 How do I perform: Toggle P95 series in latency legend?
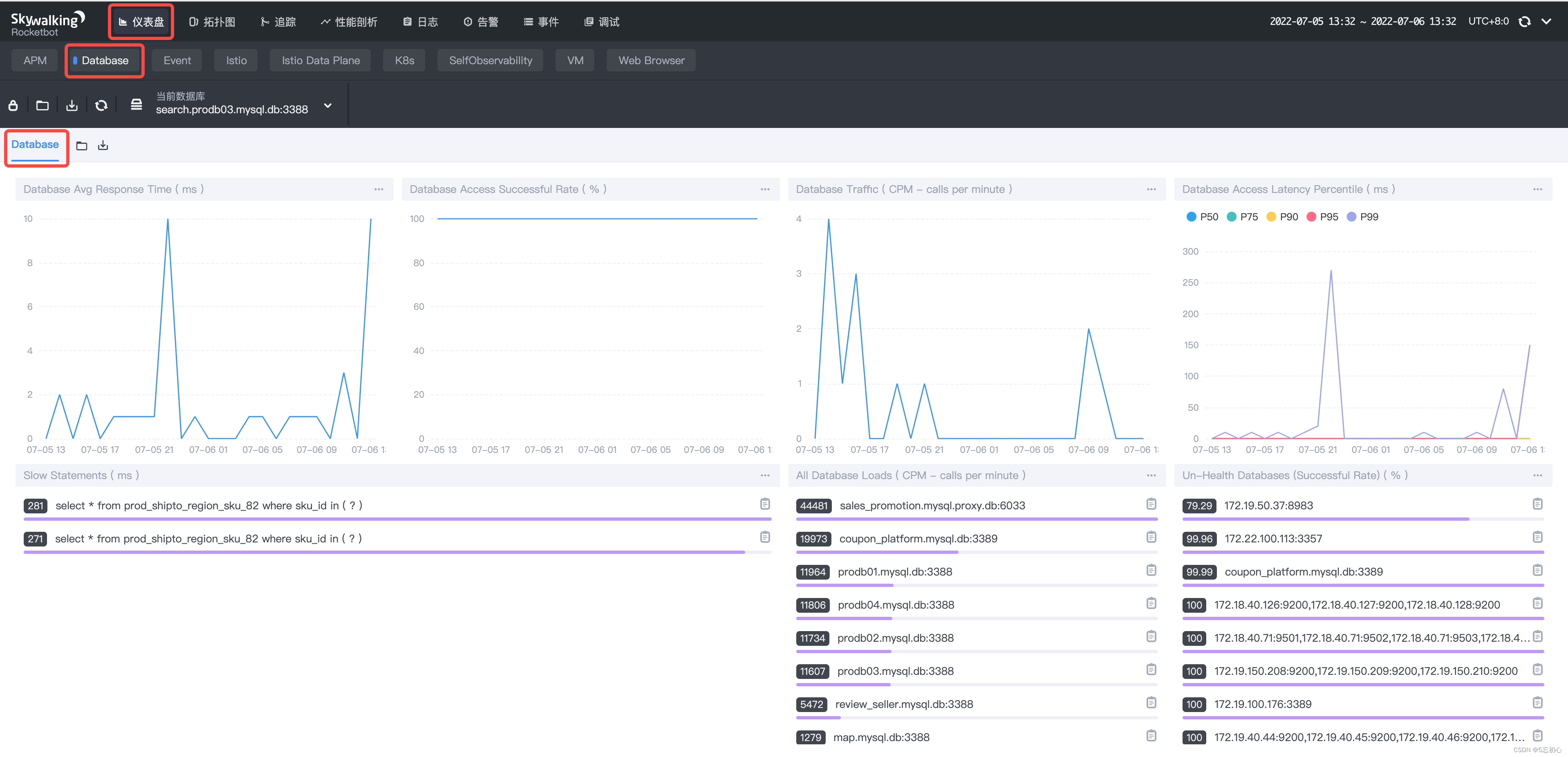[1322, 217]
